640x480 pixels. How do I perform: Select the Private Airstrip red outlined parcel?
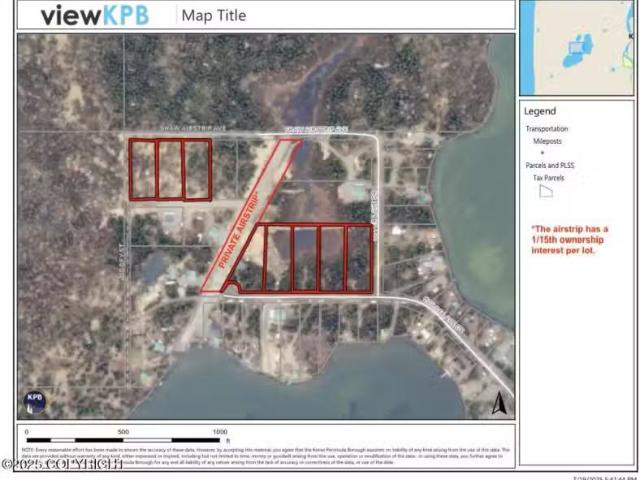pyautogui.click(x=250, y=215)
